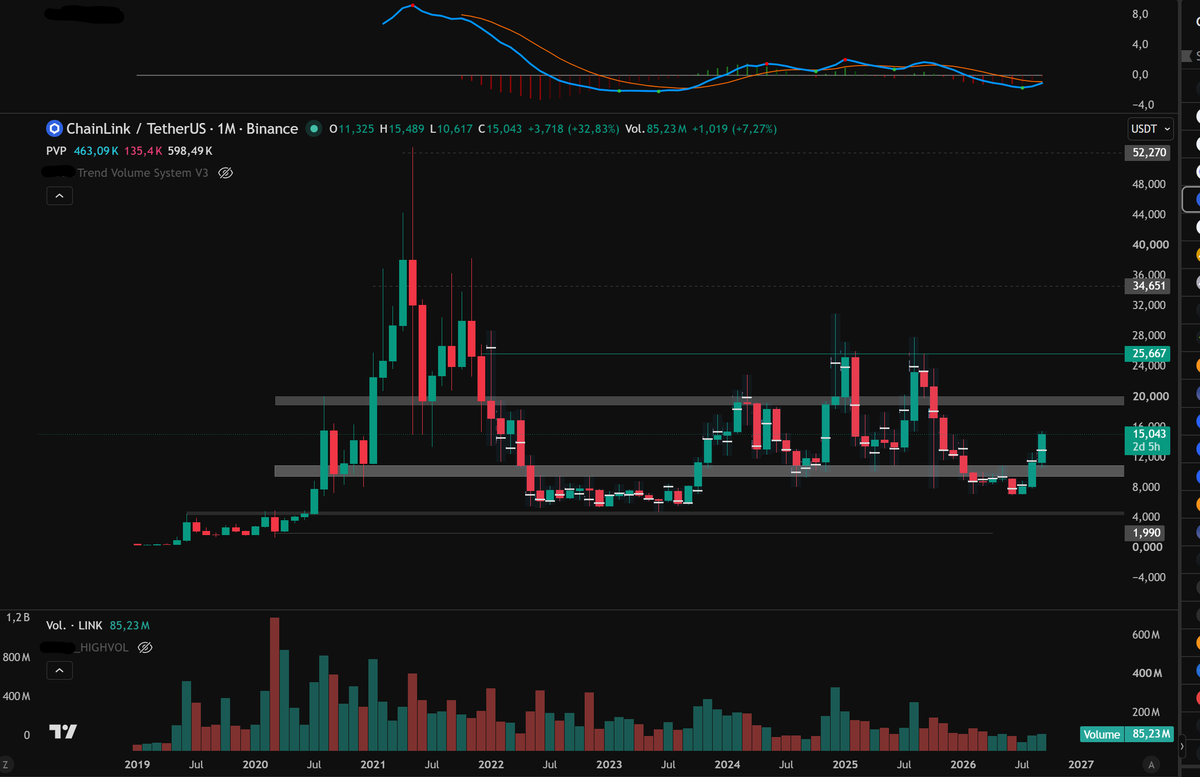Click the 34,651 price label
The width and height of the screenshot is (1200, 777).
pyautogui.click(x=1146, y=286)
